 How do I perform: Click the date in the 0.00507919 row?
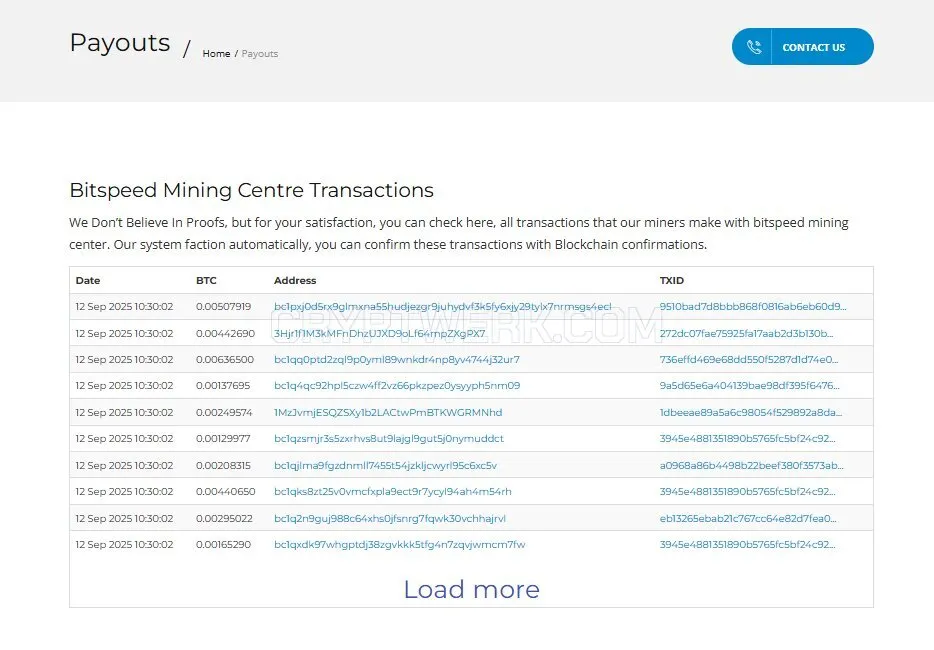124,306
